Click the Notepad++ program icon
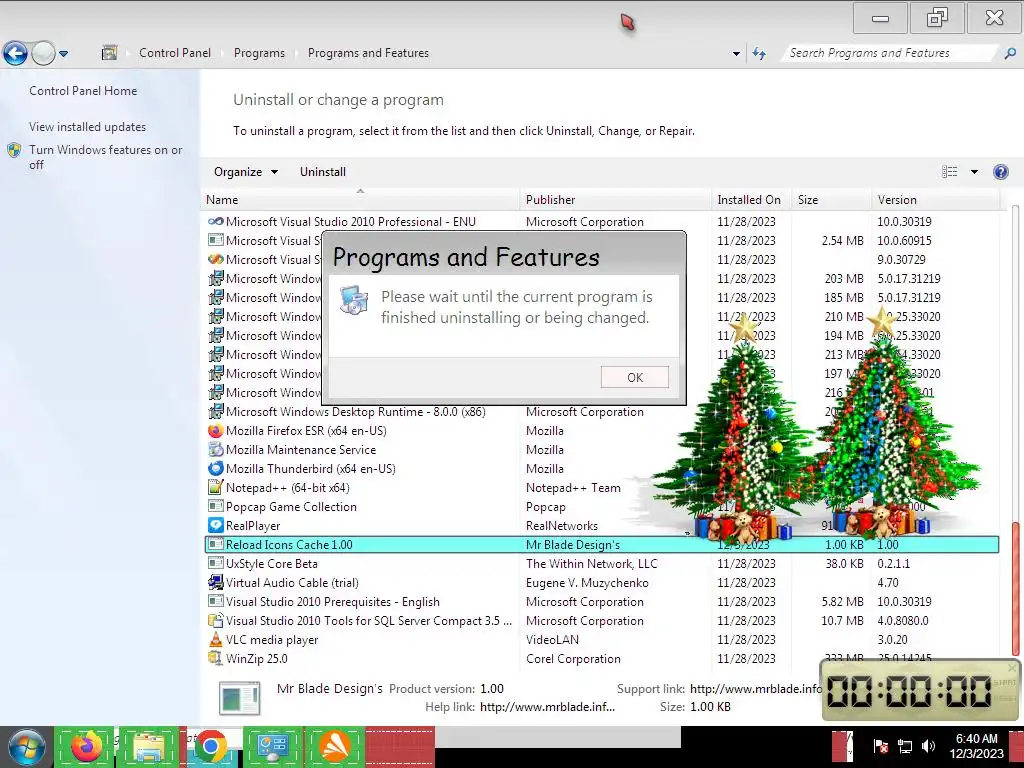The image size is (1024, 768). coord(216,488)
